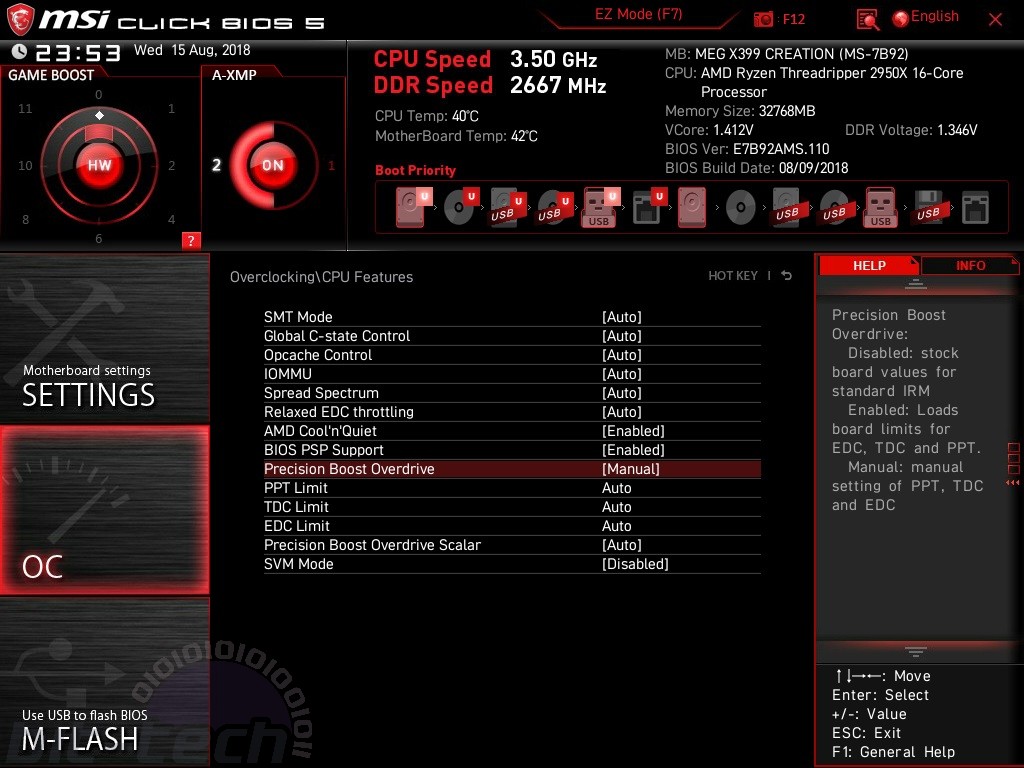Open the M-FLASH BIOS flashing section
1024x768 pixels.
(x=104, y=682)
